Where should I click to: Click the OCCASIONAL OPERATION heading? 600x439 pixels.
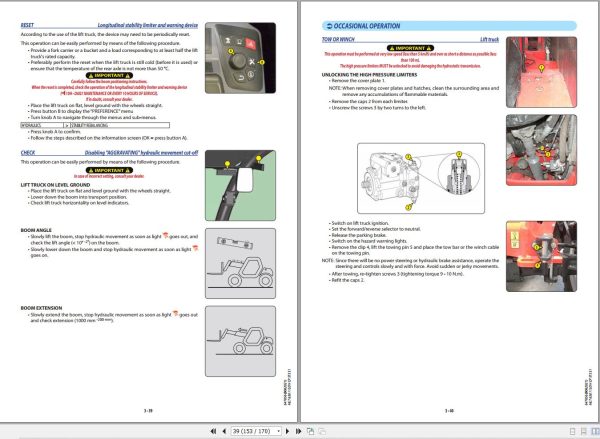[x=367, y=26]
